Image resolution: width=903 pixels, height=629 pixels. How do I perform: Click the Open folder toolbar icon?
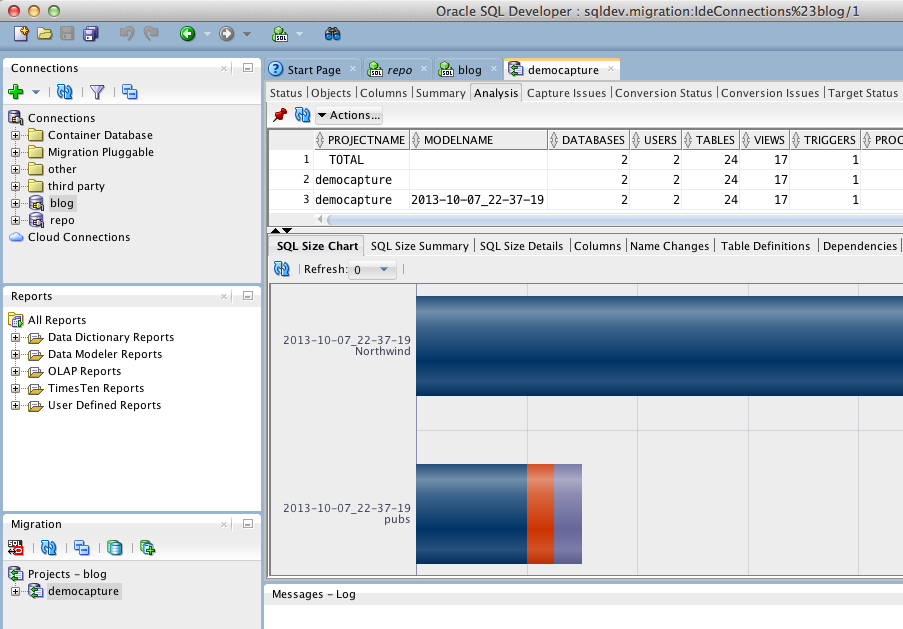(x=44, y=34)
